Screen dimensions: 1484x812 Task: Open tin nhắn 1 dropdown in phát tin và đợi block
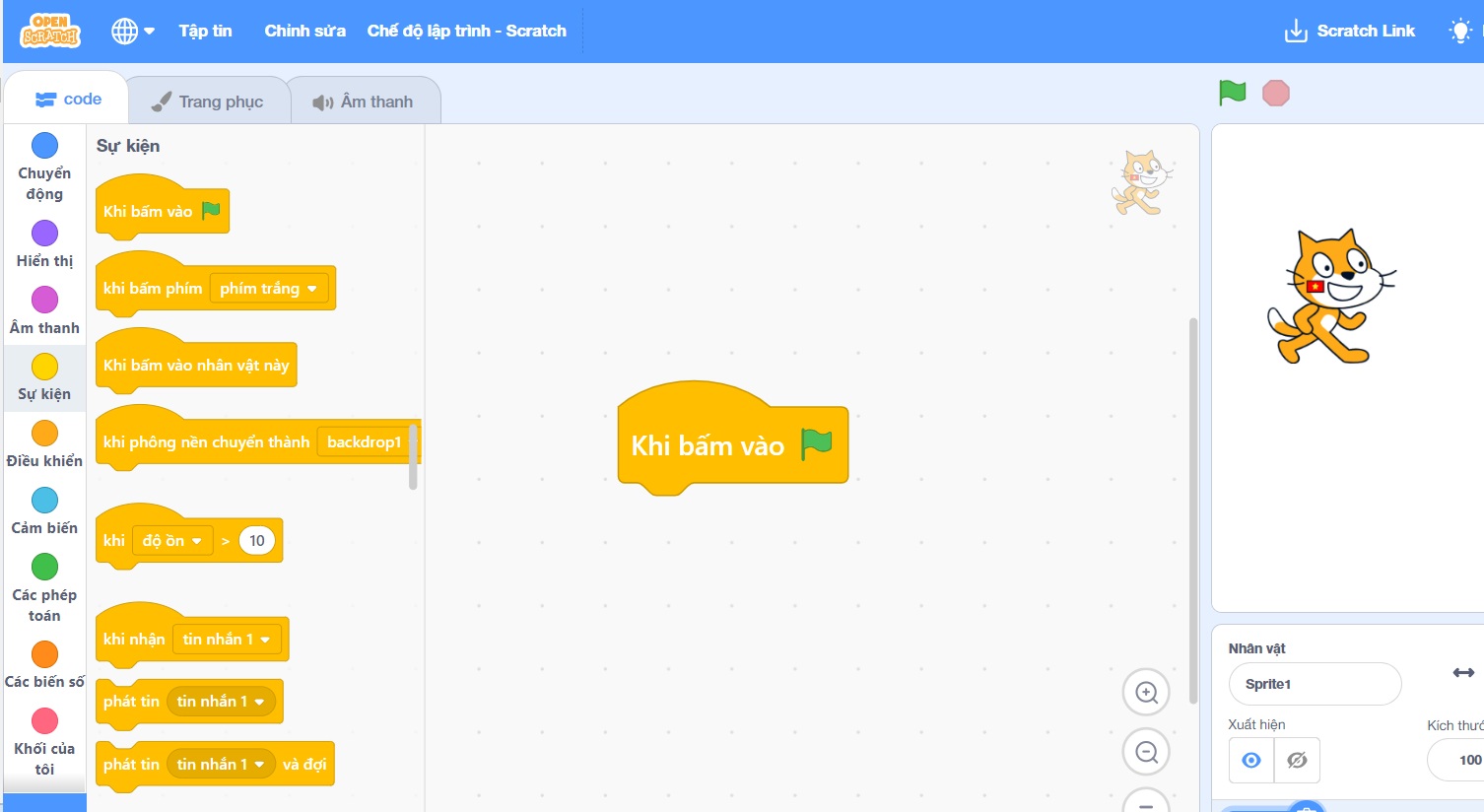pos(221,765)
